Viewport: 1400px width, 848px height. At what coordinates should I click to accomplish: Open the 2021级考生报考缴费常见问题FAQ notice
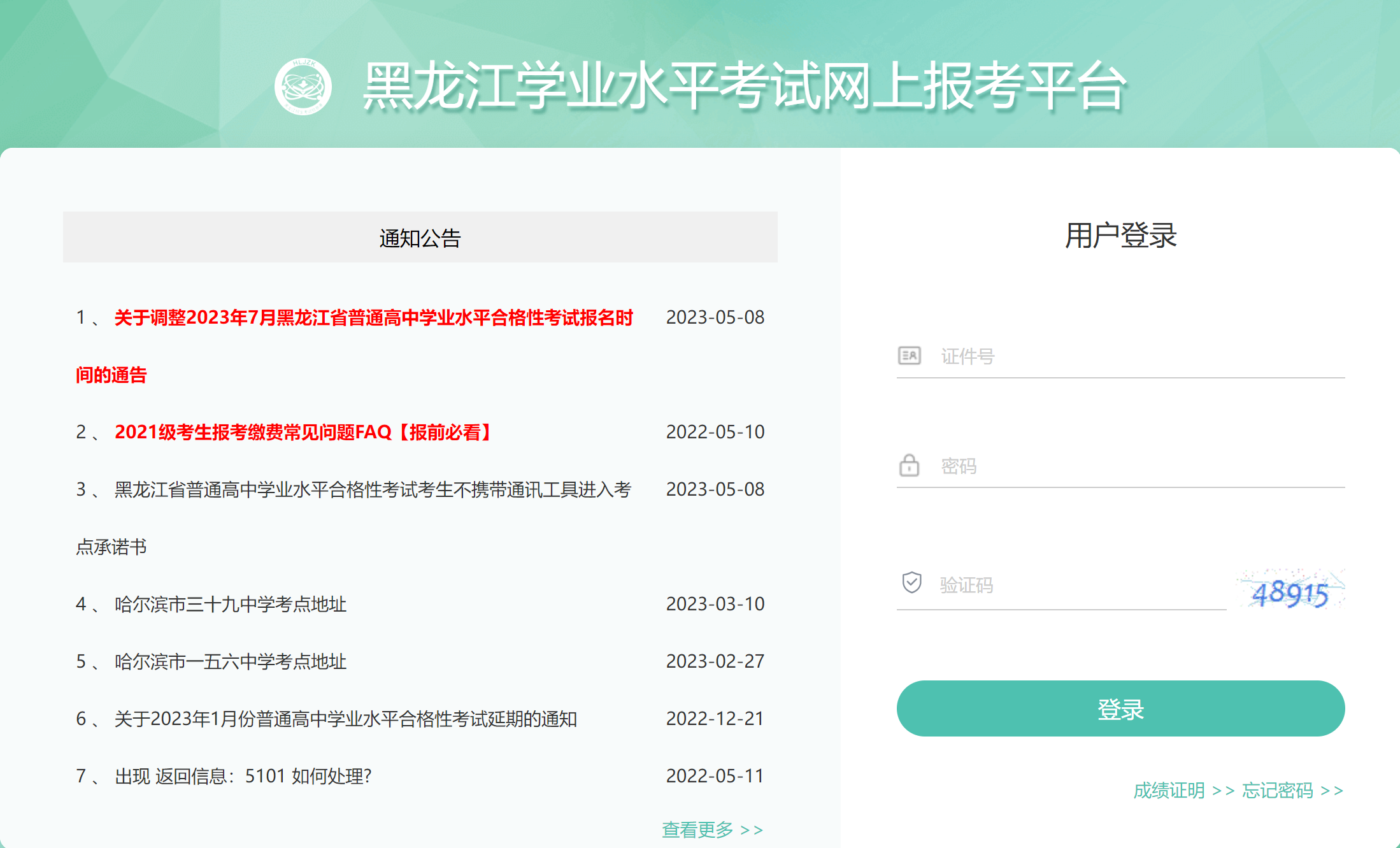(x=303, y=432)
